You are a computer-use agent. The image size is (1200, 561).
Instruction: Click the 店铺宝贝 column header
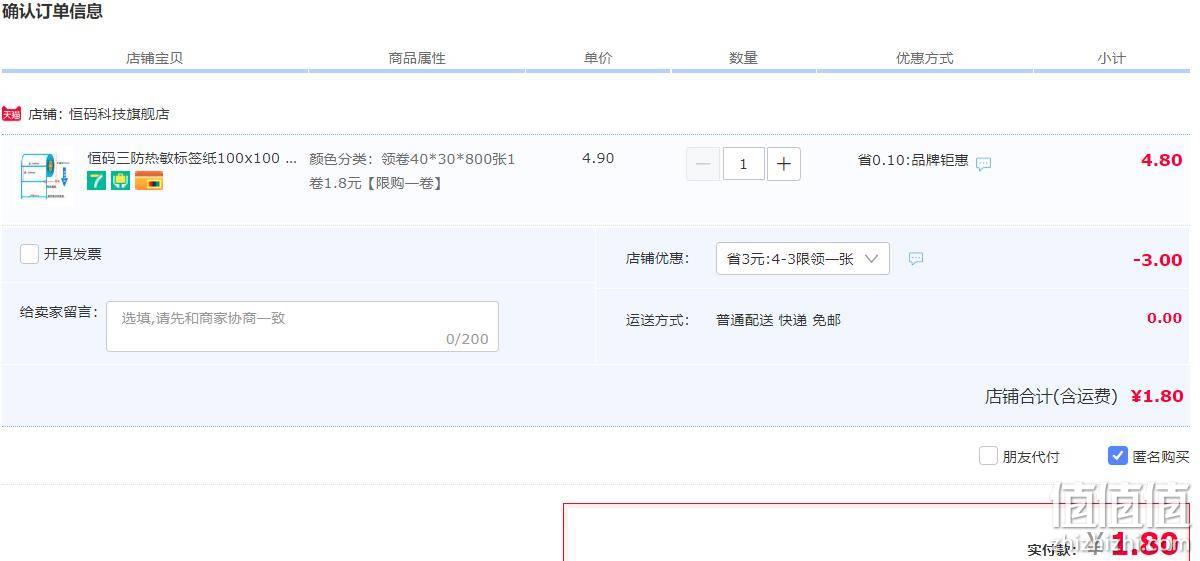pos(154,58)
